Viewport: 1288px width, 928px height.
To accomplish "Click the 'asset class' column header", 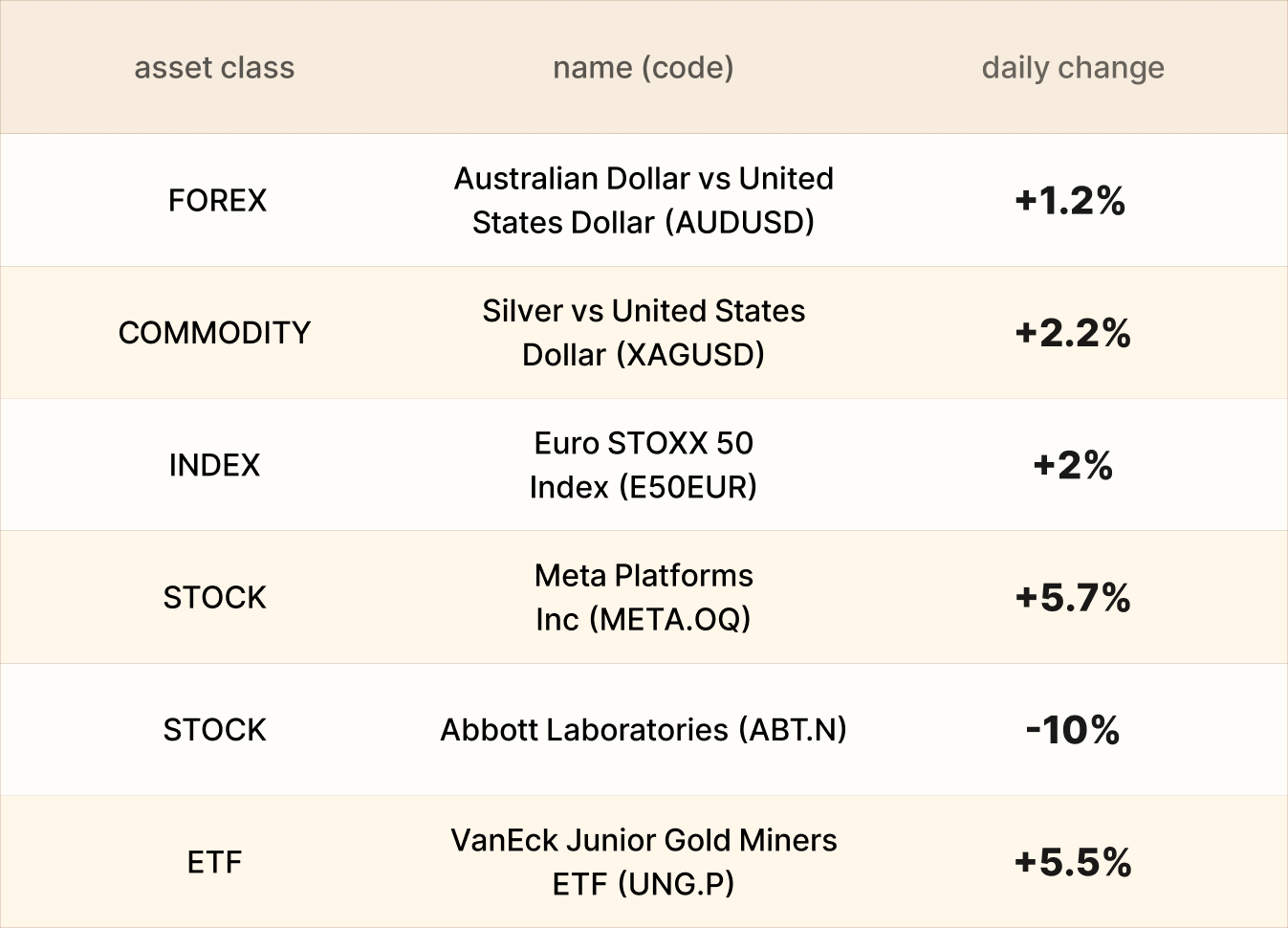I will coord(214,68).
